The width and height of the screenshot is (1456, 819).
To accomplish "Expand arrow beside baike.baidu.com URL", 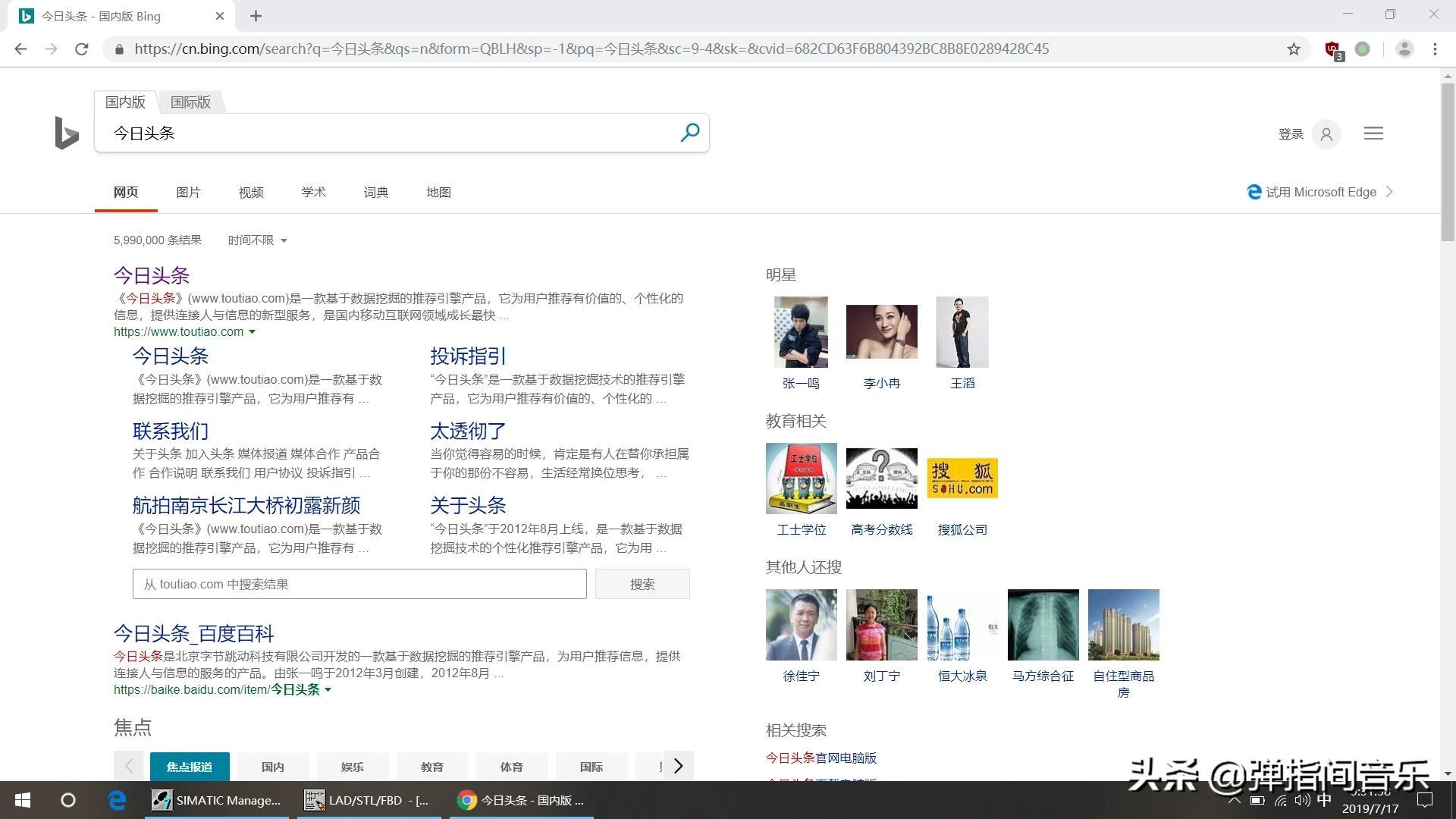I will (x=328, y=690).
